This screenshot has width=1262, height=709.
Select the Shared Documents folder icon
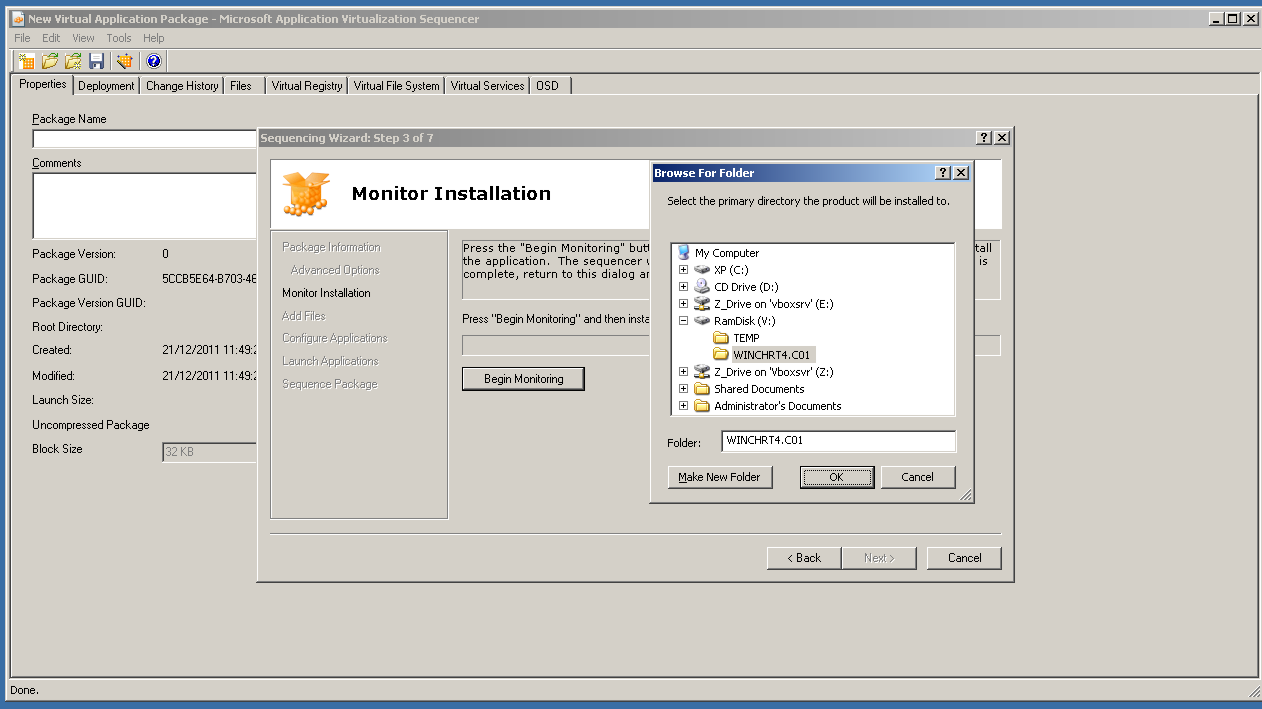coord(702,389)
